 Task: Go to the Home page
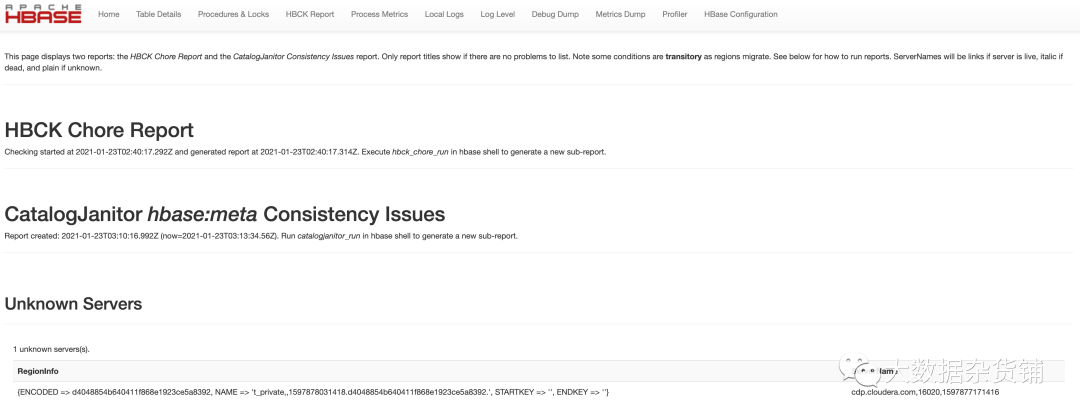point(109,15)
